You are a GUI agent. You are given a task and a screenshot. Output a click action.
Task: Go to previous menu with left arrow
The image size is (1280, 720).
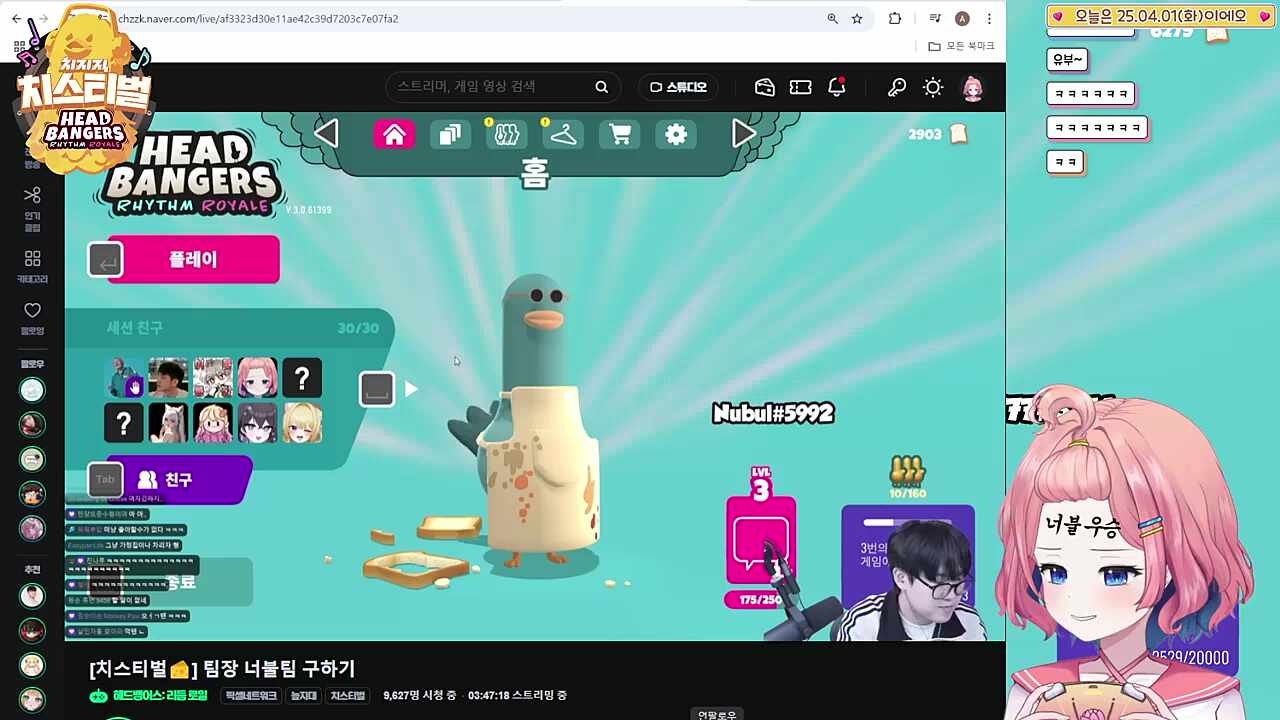tap(326, 133)
